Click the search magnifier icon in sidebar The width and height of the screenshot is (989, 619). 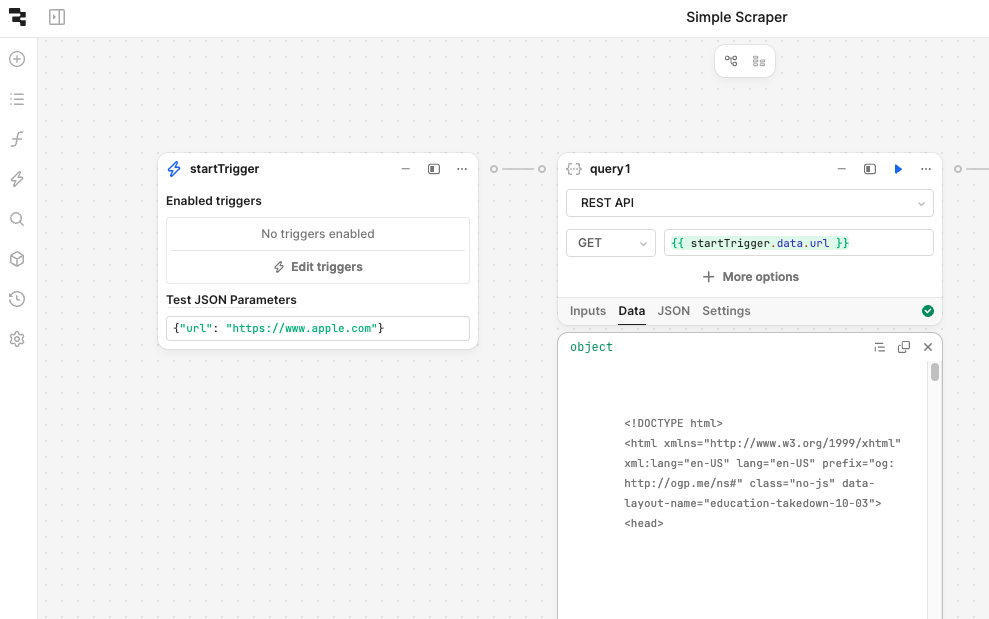point(17,219)
